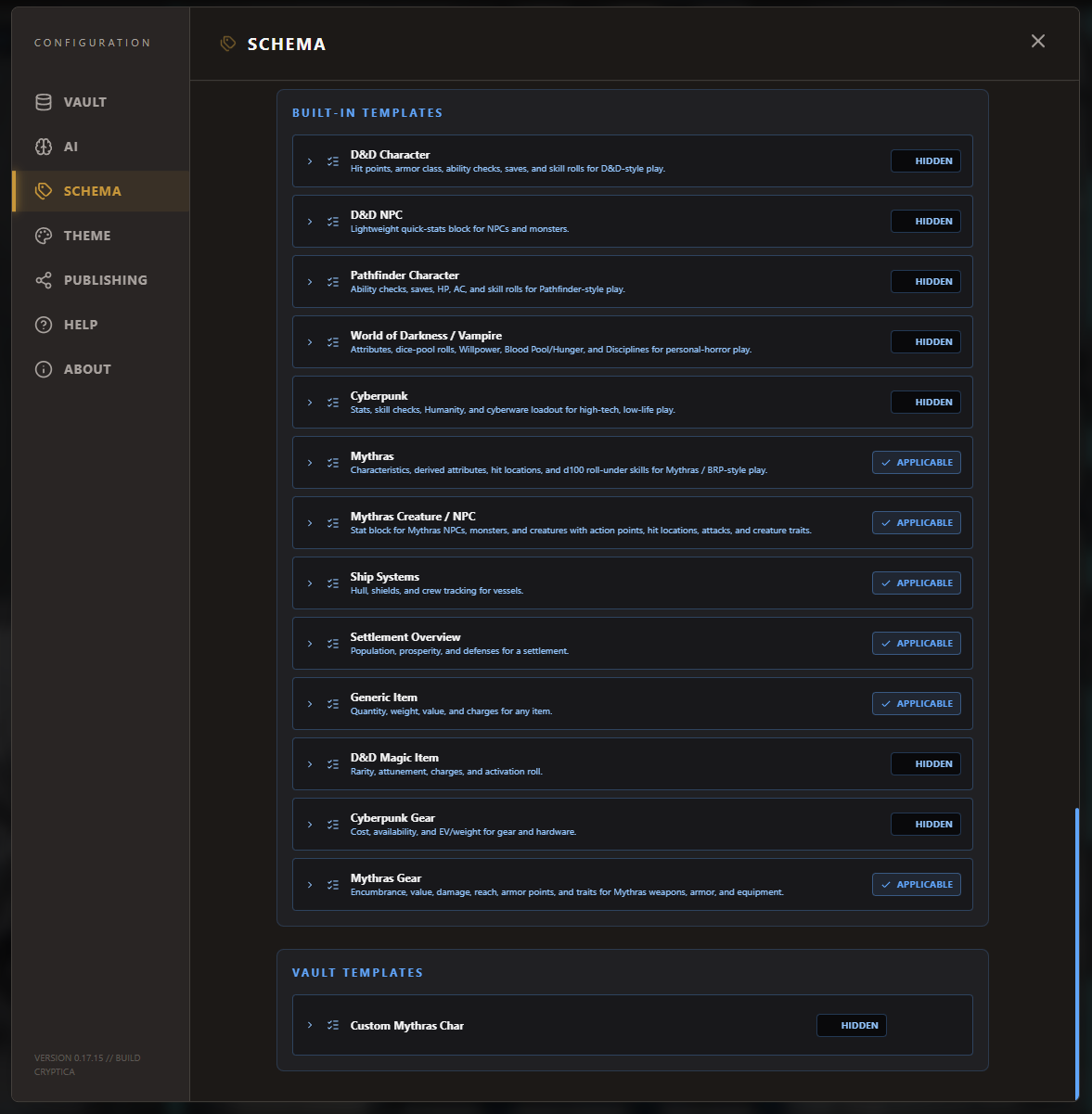This screenshot has width=1092, height=1114.
Task: Toggle HIDDEN status on Pathfinder Character
Action: (x=926, y=282)
